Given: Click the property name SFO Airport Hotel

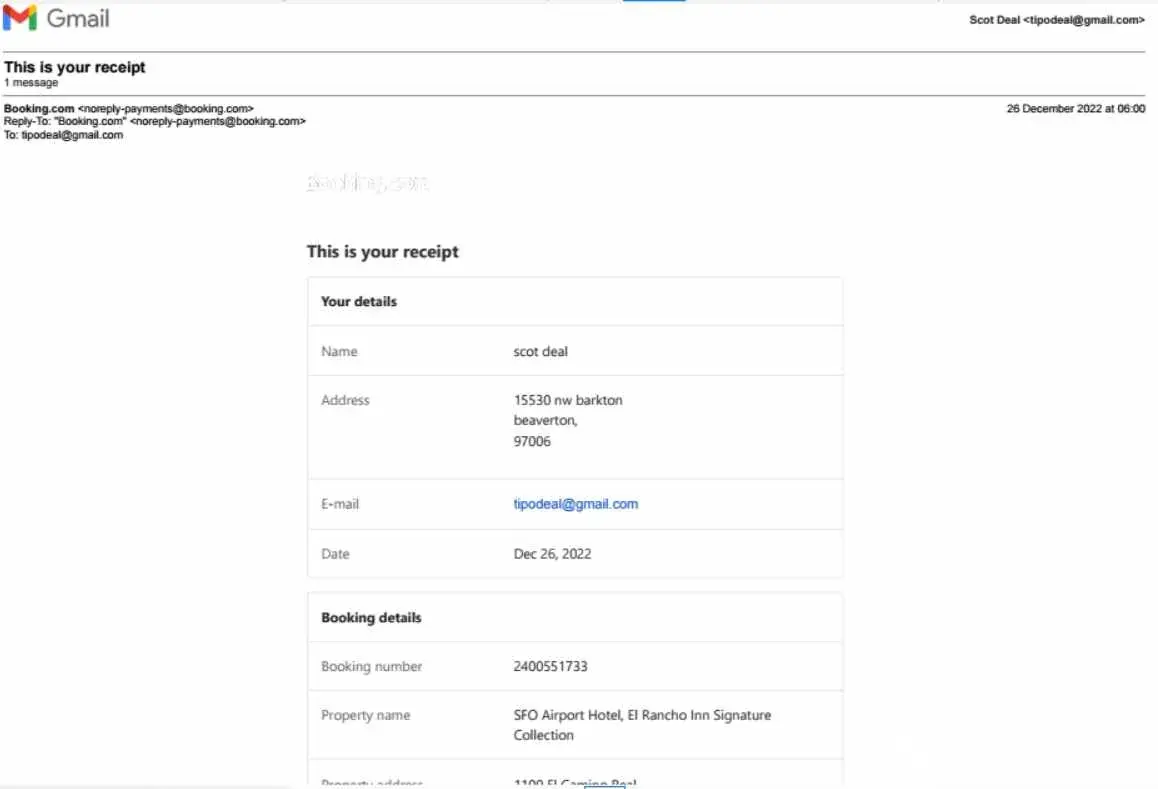Looking at the screenshot, I should pyautogui.click(x=642, y=715).
